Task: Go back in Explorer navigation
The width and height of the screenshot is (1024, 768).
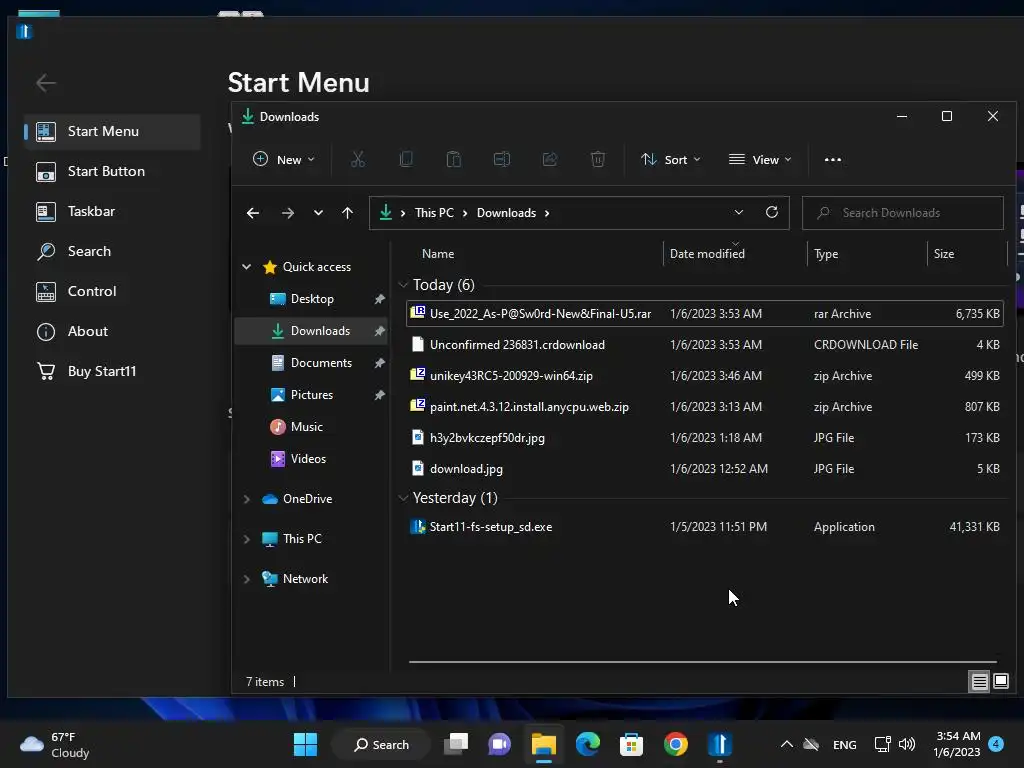Action: tap(253, 213)
